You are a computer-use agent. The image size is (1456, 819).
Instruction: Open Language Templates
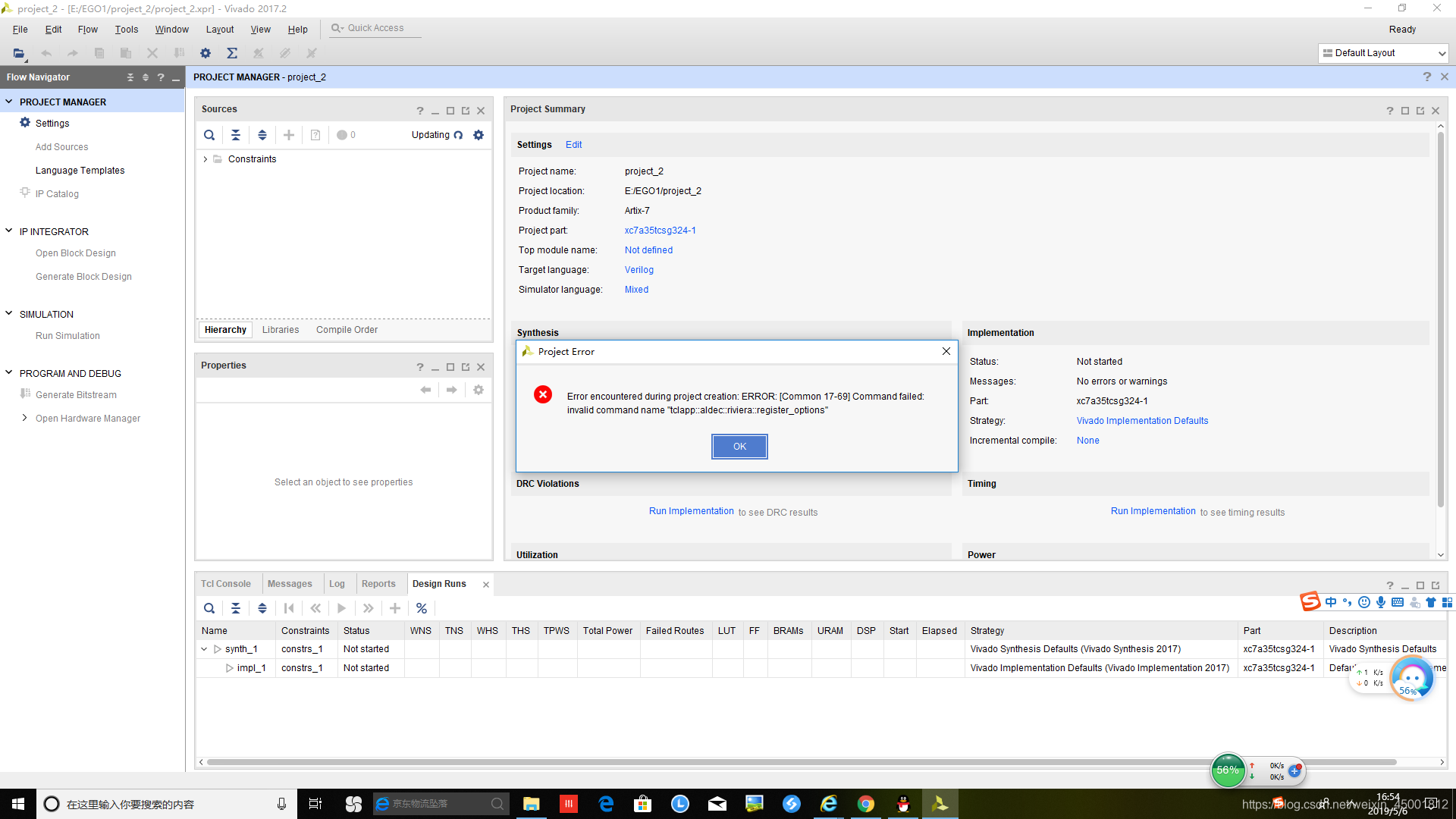coord(80,171)
